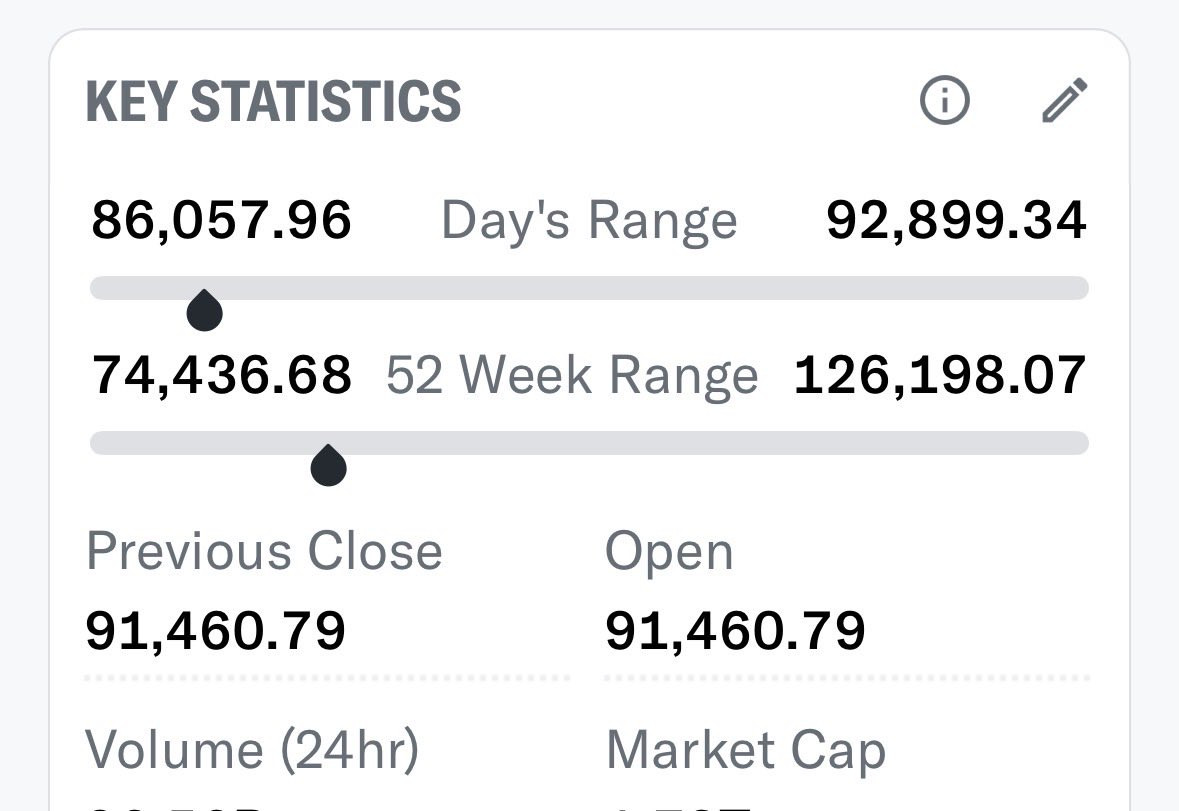
Task: Select the day's low value 86,057.96
Action: point(221,221)
